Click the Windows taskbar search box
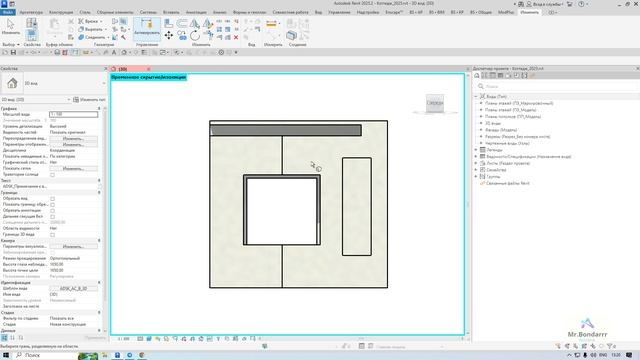The width and height of the screenshot is (640, 360). 46,356
